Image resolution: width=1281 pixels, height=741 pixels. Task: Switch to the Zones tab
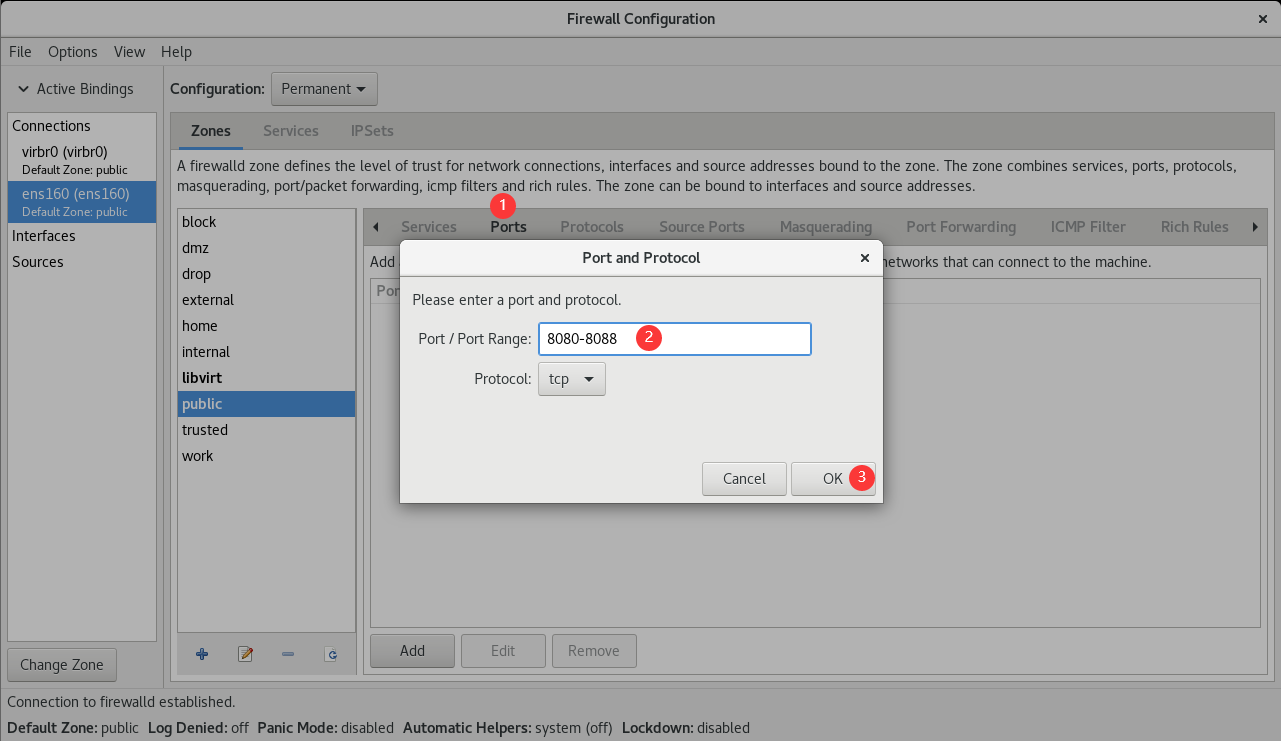click(211, 131)
